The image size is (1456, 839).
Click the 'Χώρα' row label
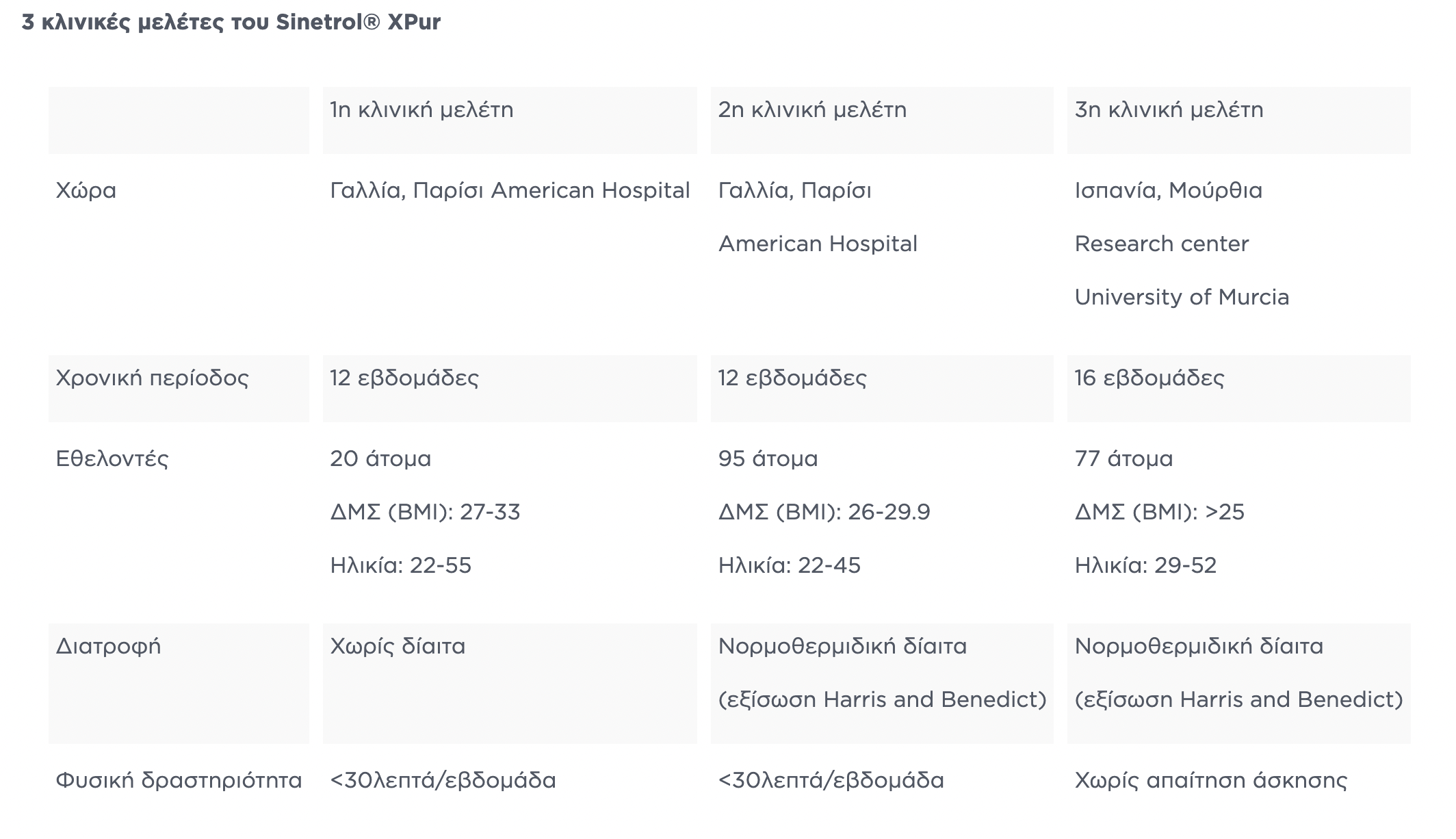(x=86, y=191)
